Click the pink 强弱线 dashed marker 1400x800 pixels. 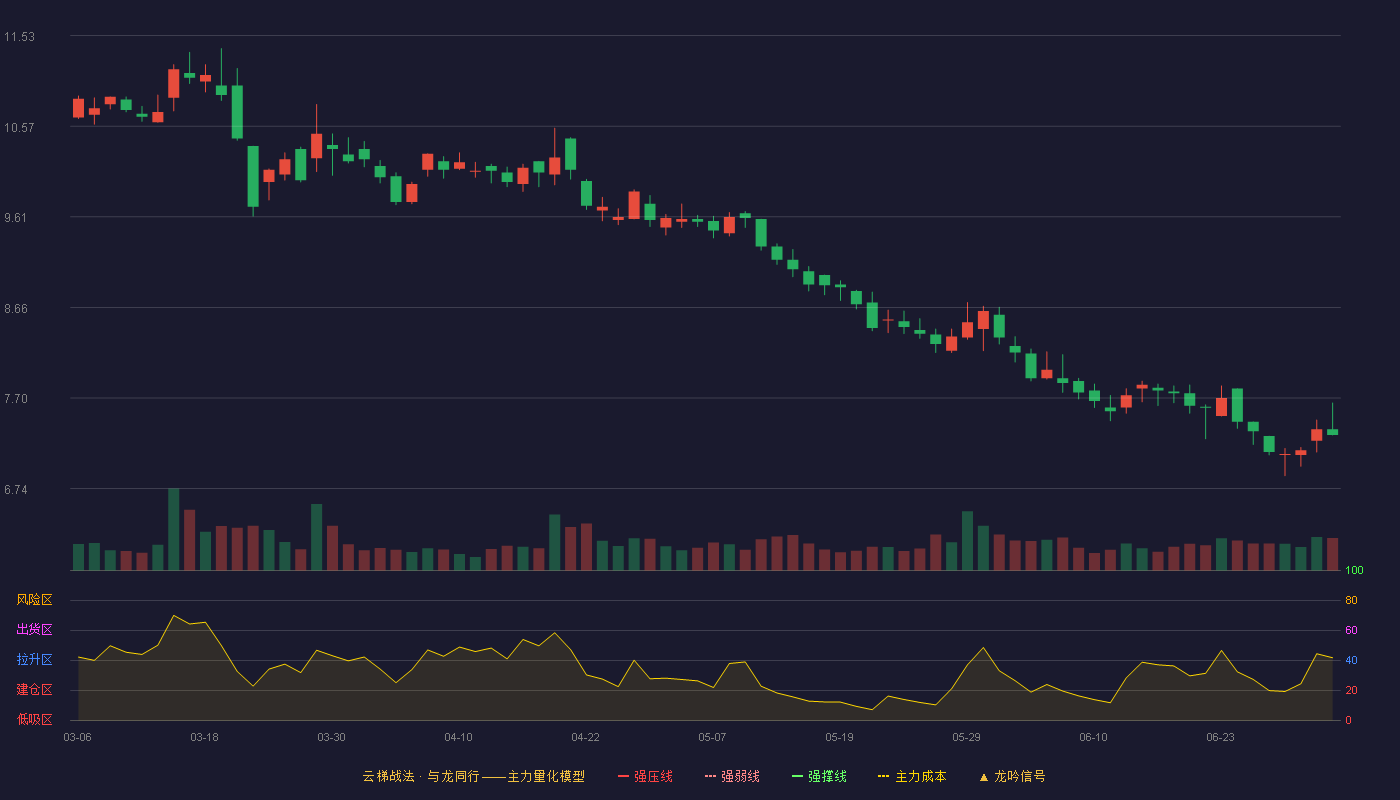pyautogui.click(x=710, y=776)
